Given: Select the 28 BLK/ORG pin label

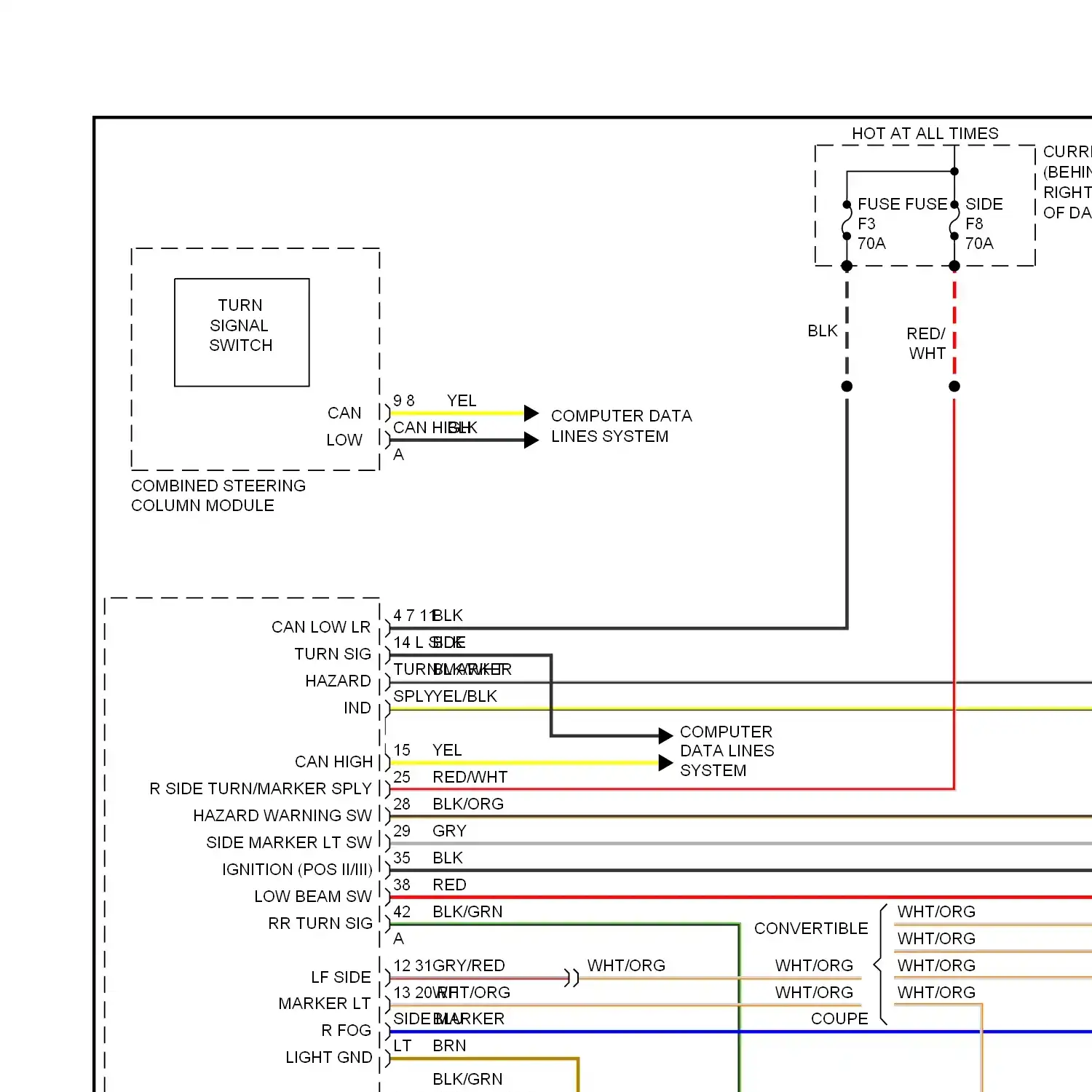Looking at the screenshot, I should pos(448,804).
